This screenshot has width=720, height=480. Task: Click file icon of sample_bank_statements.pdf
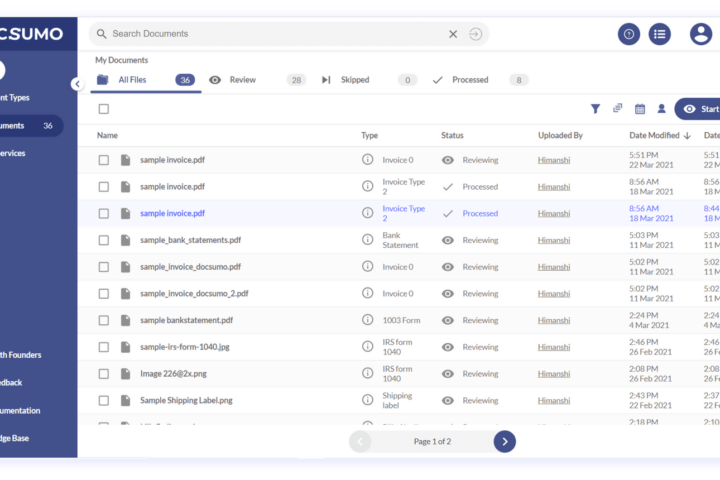click(x=125, y=240)
